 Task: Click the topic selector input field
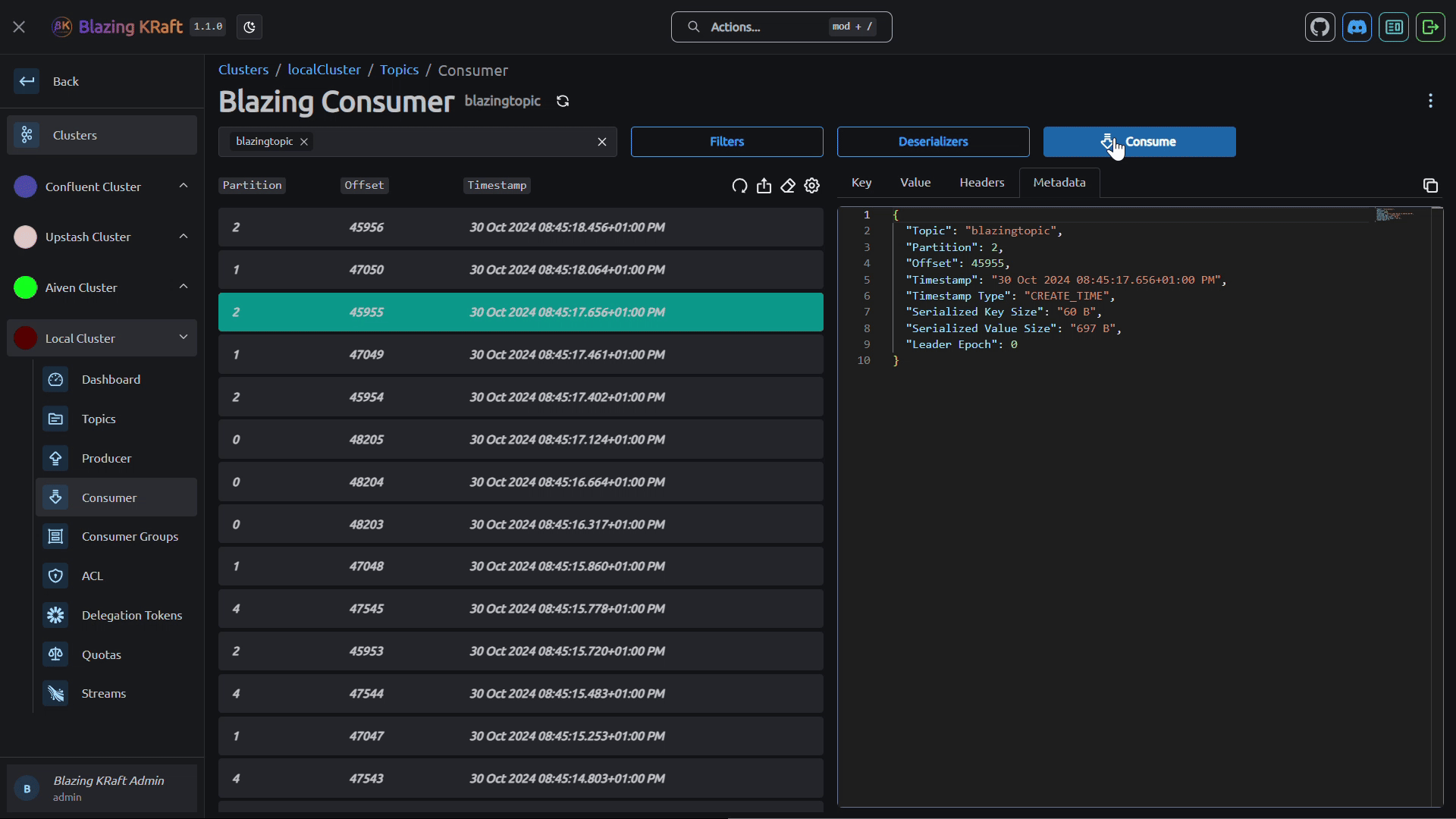pos(417,142)
